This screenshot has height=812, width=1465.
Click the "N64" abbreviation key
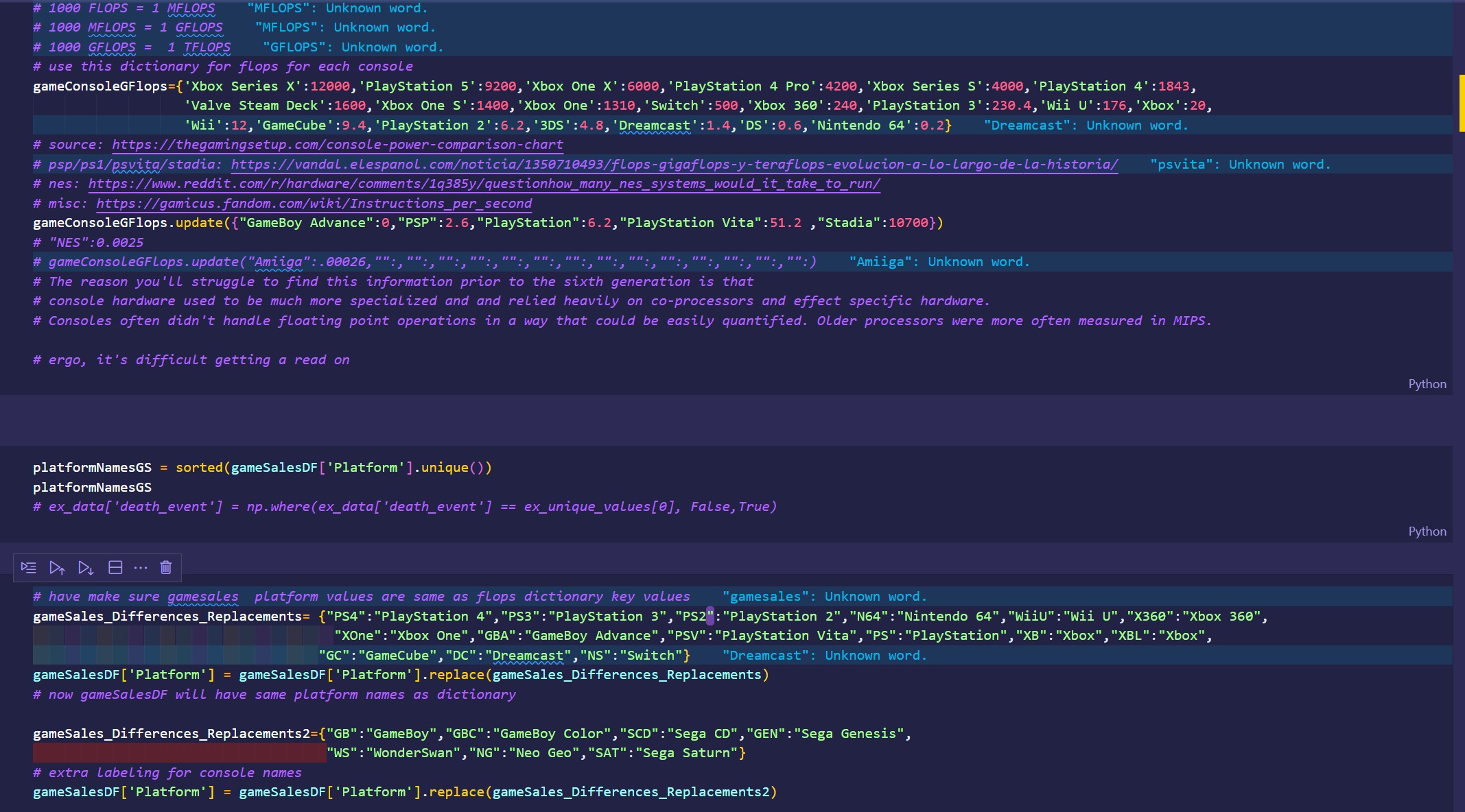pos(869,617)
